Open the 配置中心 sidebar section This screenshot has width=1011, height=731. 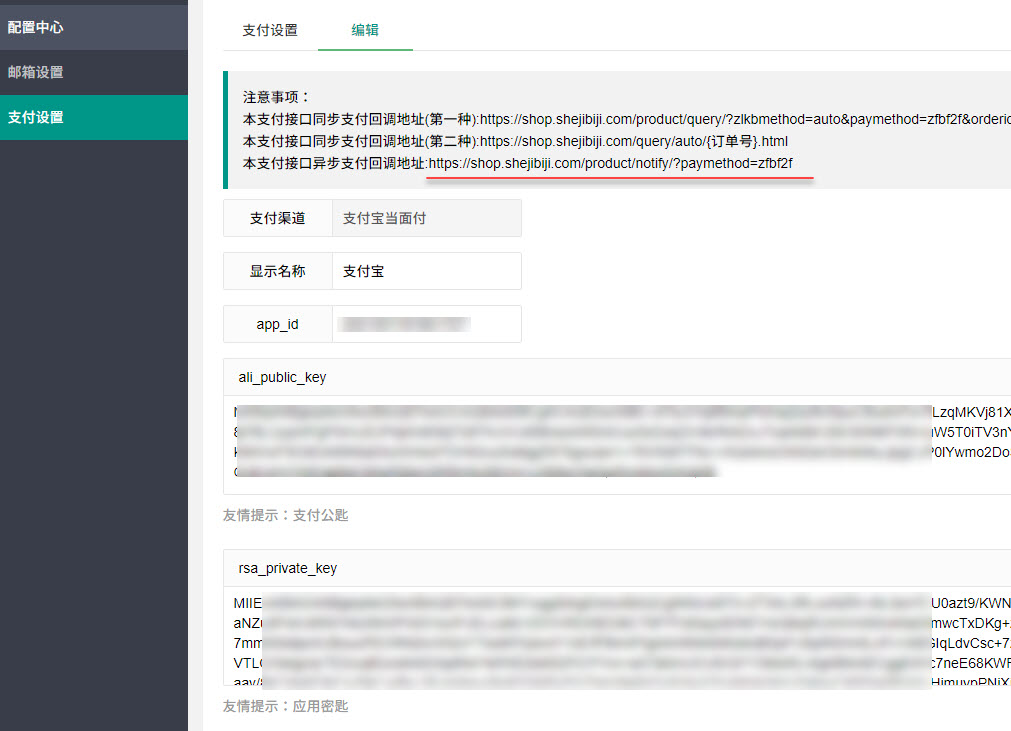point(36,27)
